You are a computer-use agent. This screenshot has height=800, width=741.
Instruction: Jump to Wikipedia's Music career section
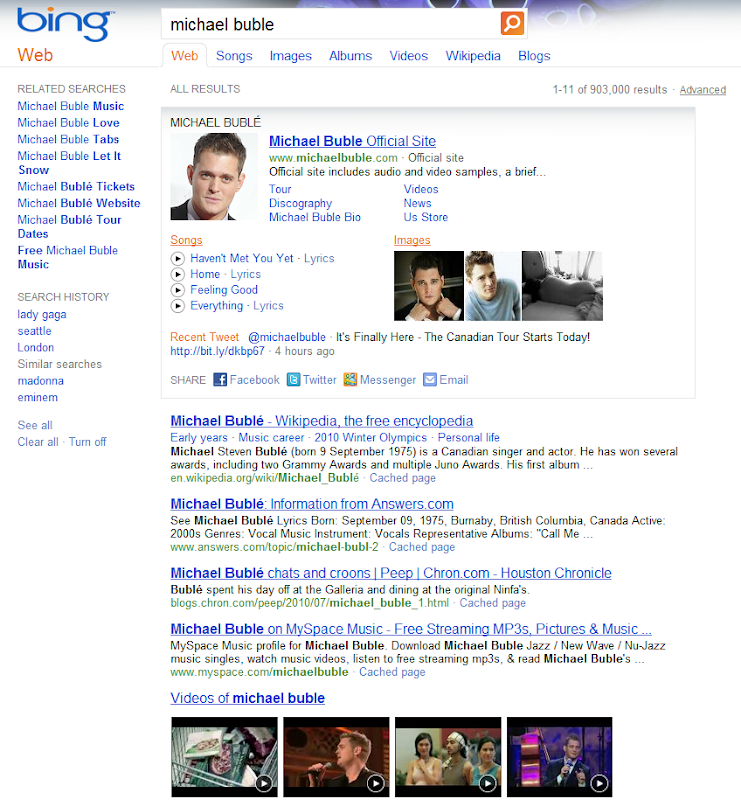[x=271, y=438]
